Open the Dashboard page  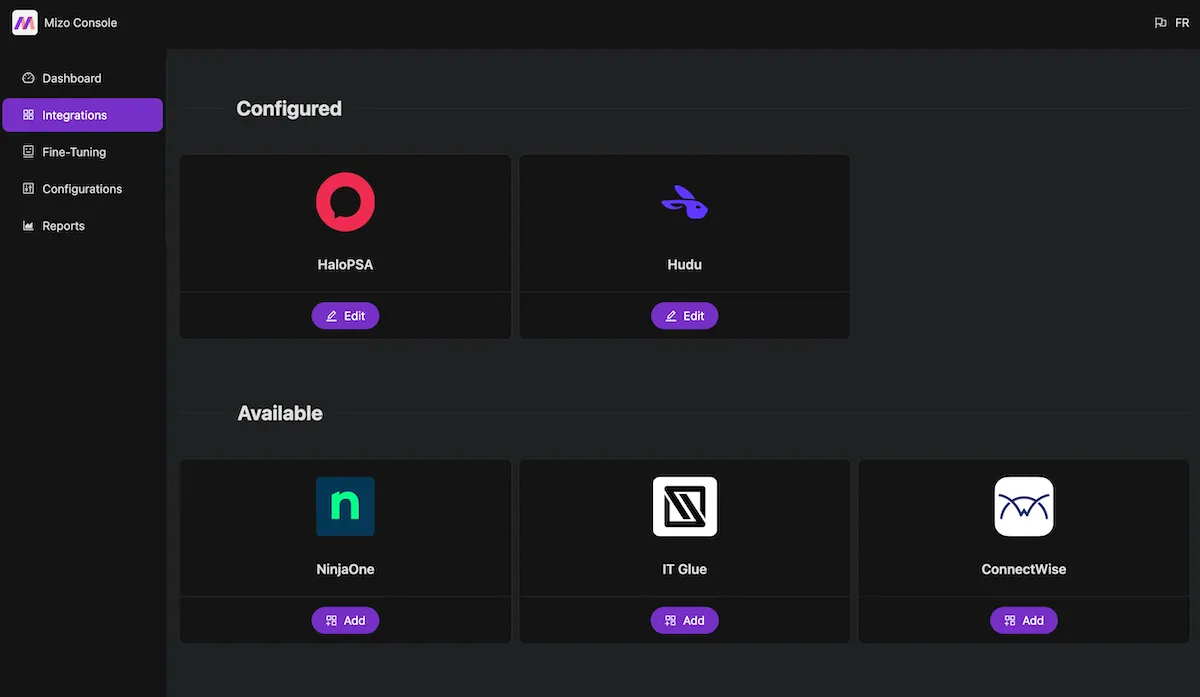(71, 78)
